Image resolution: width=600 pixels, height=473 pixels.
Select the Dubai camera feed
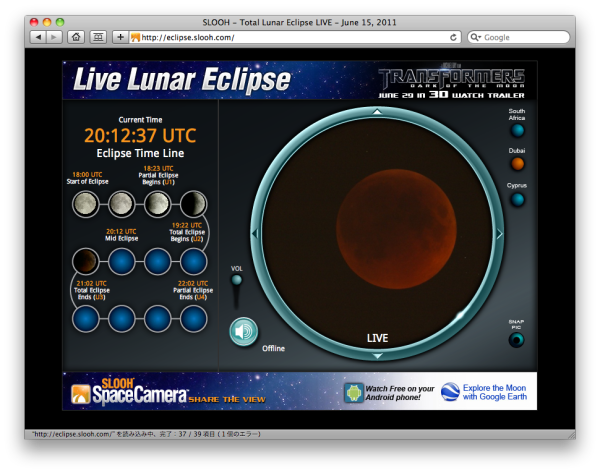point(517,164)
